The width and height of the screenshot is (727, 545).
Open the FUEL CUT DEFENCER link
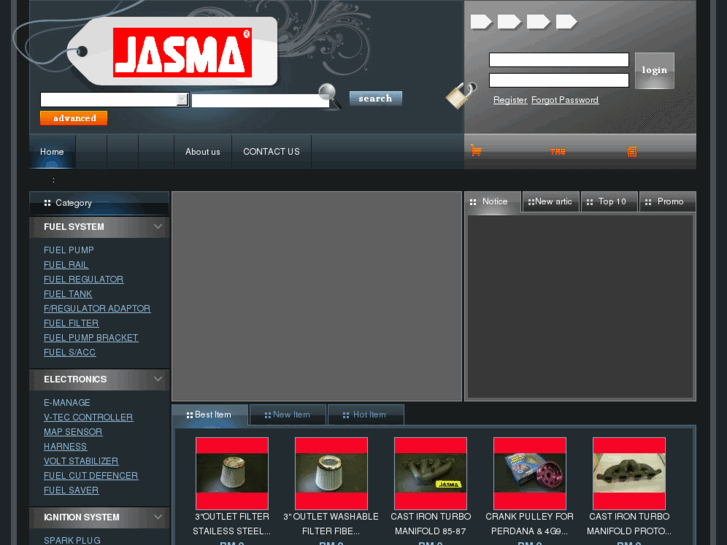pos(91,476)
